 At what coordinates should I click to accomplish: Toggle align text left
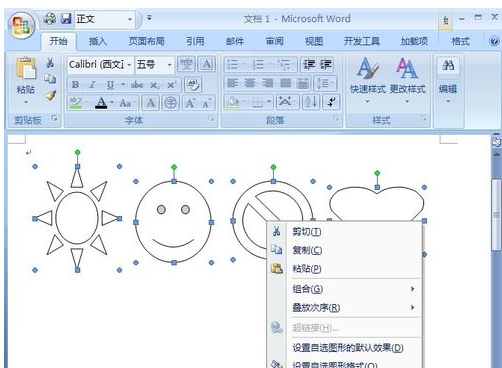tap(233, 83)
